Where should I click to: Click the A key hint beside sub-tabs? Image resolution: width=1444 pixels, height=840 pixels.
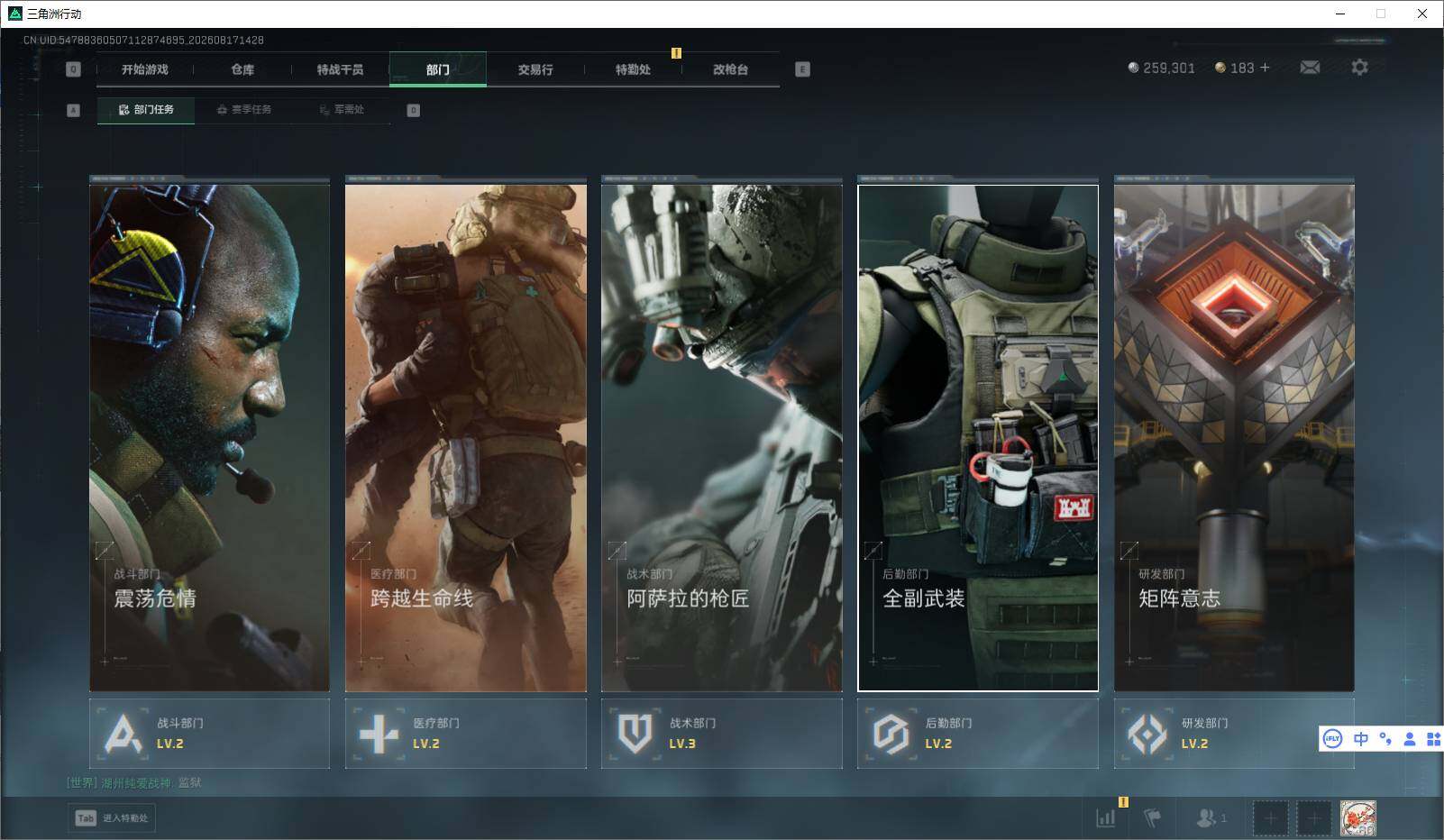73,110
